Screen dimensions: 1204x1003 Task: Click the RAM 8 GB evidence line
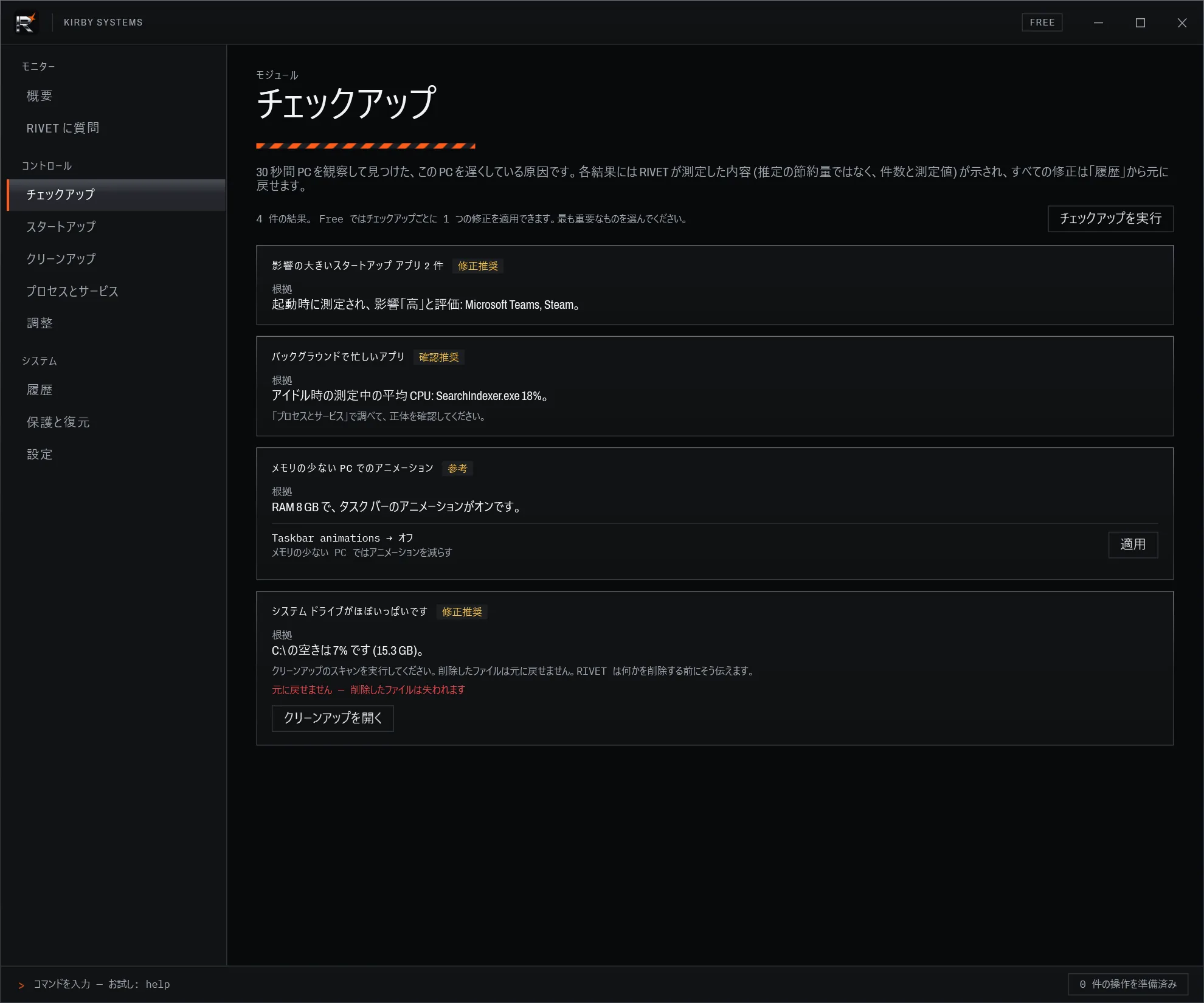pyautogui.click(x=398, y=508)
